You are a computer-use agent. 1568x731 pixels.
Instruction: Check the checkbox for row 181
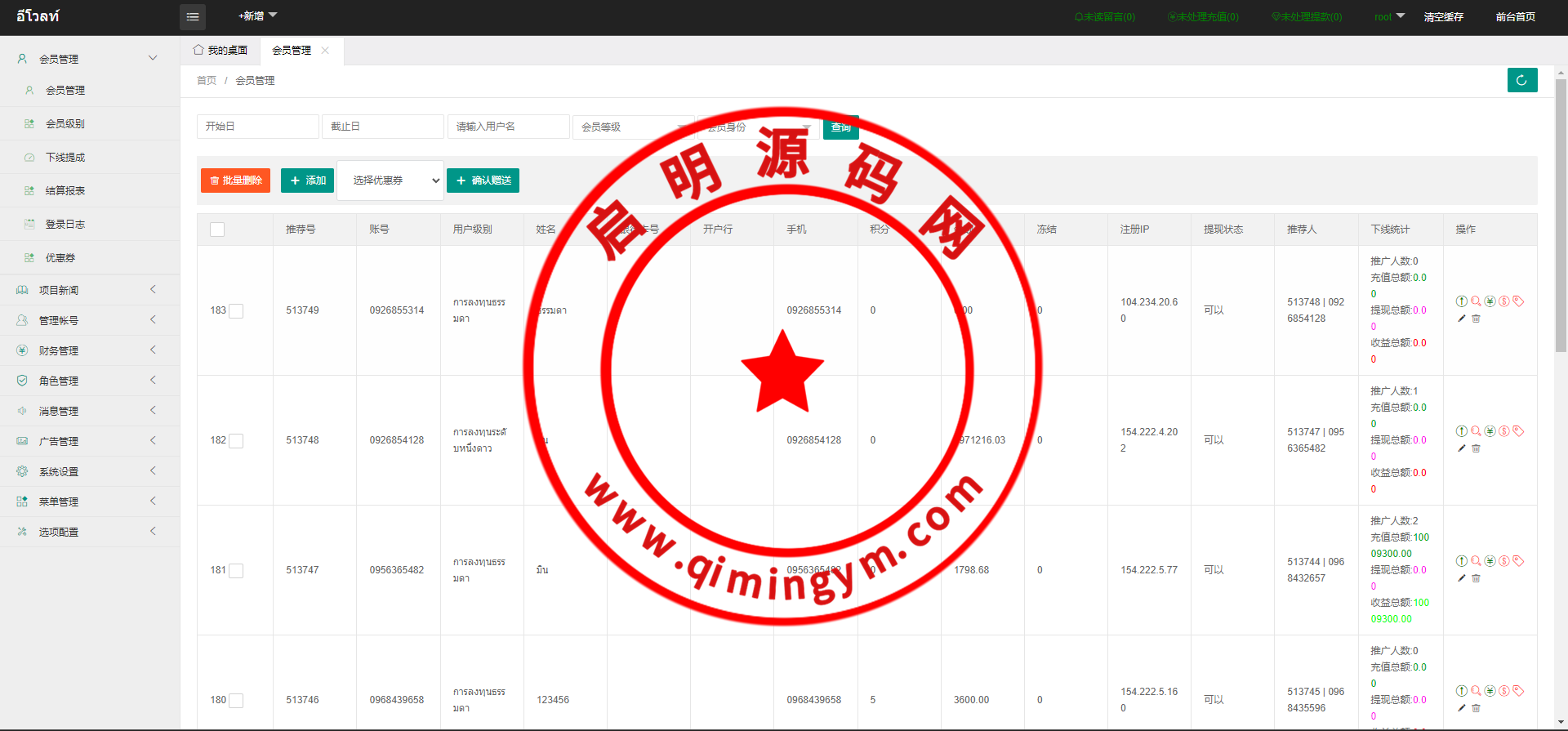click(x=236, y=571)
